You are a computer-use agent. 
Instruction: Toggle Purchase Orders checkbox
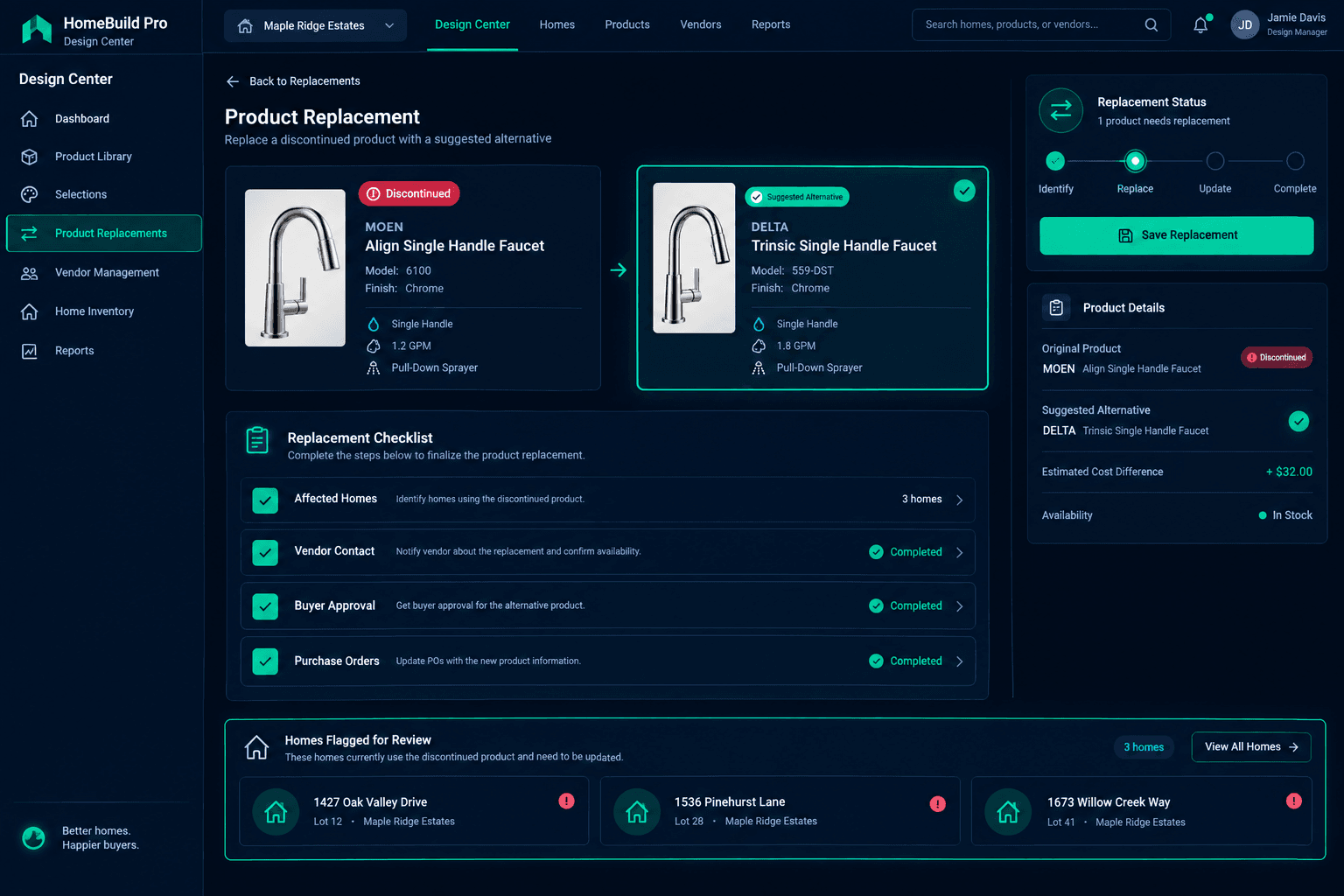tap(265, 661)
